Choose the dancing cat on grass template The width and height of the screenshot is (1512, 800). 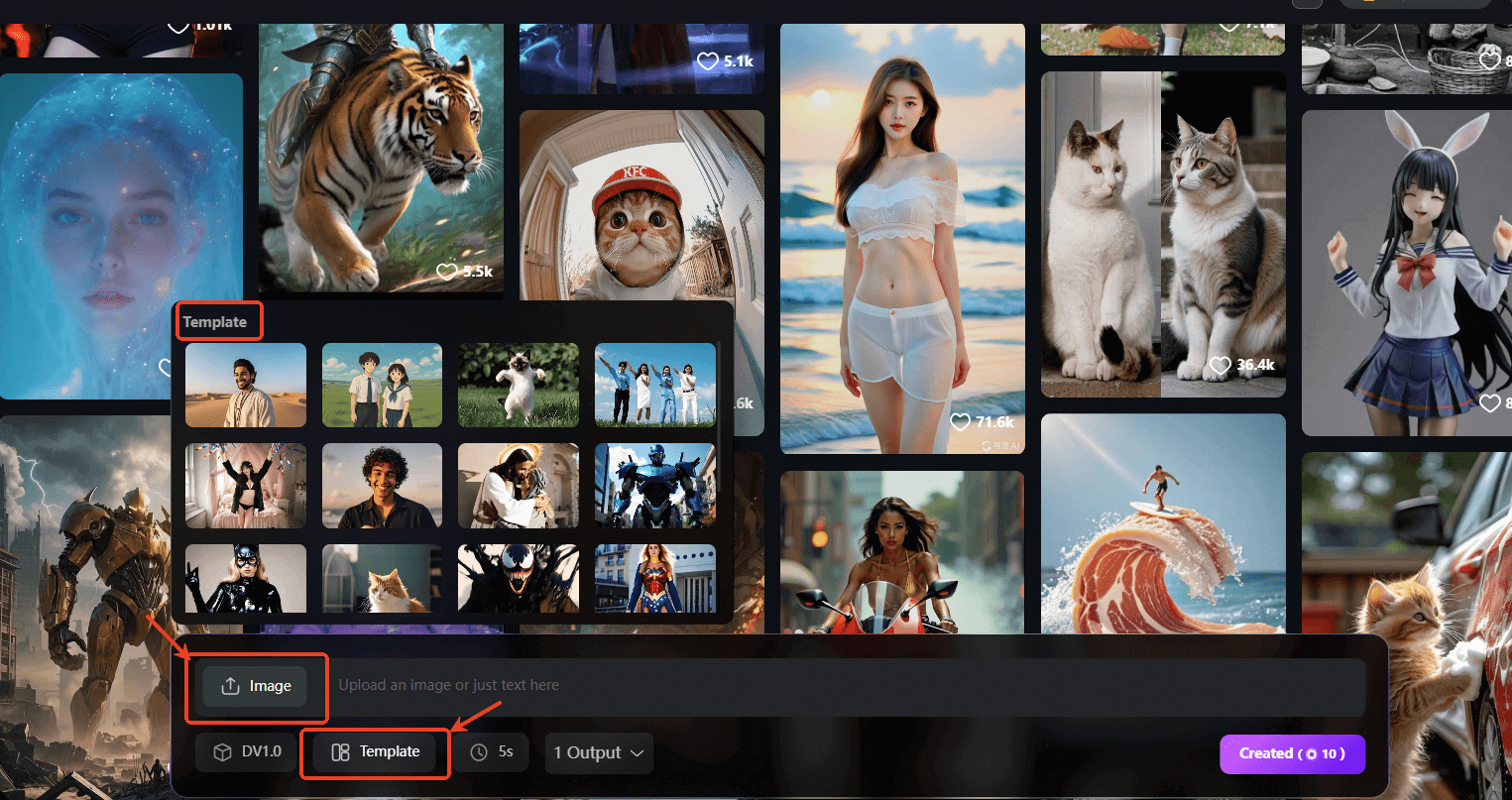[518, 386]
